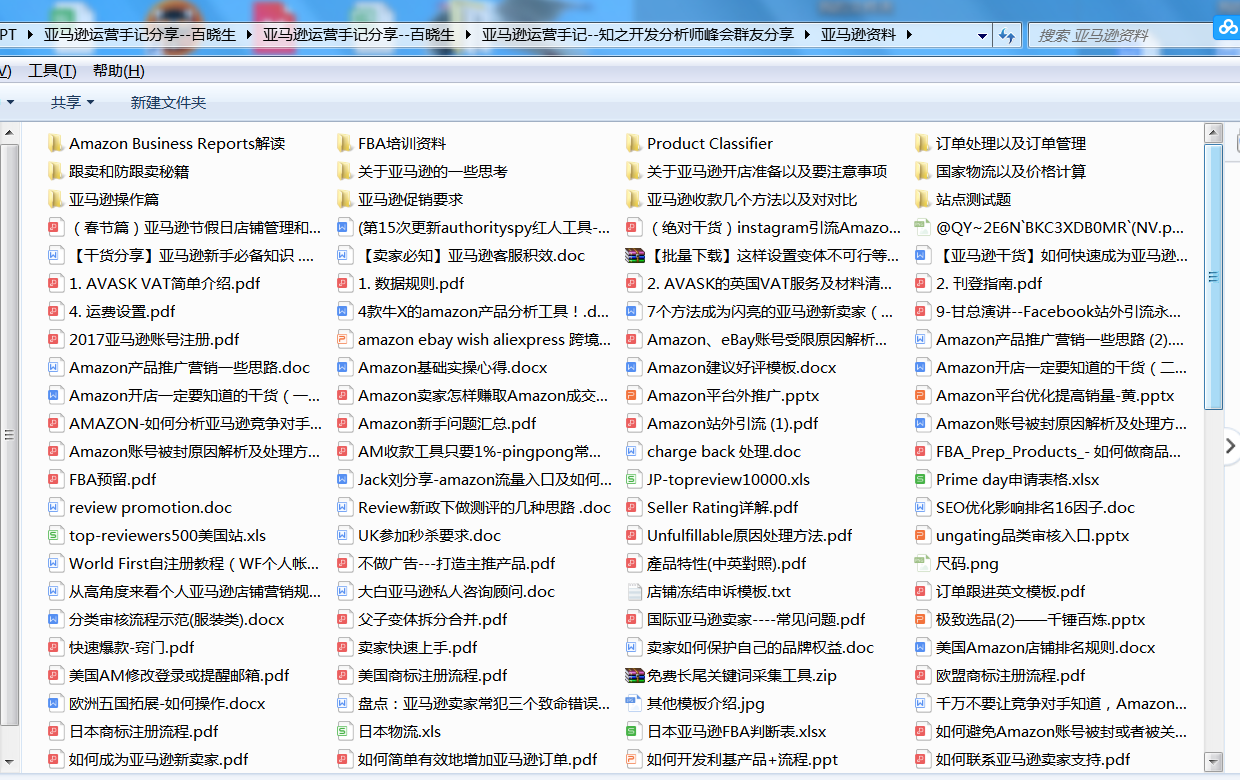Click the PowerPoint icon of 如何开发利基产品+流程.ppt
The width and height of the screenshot is (1240, 780).
pos(634,759)
